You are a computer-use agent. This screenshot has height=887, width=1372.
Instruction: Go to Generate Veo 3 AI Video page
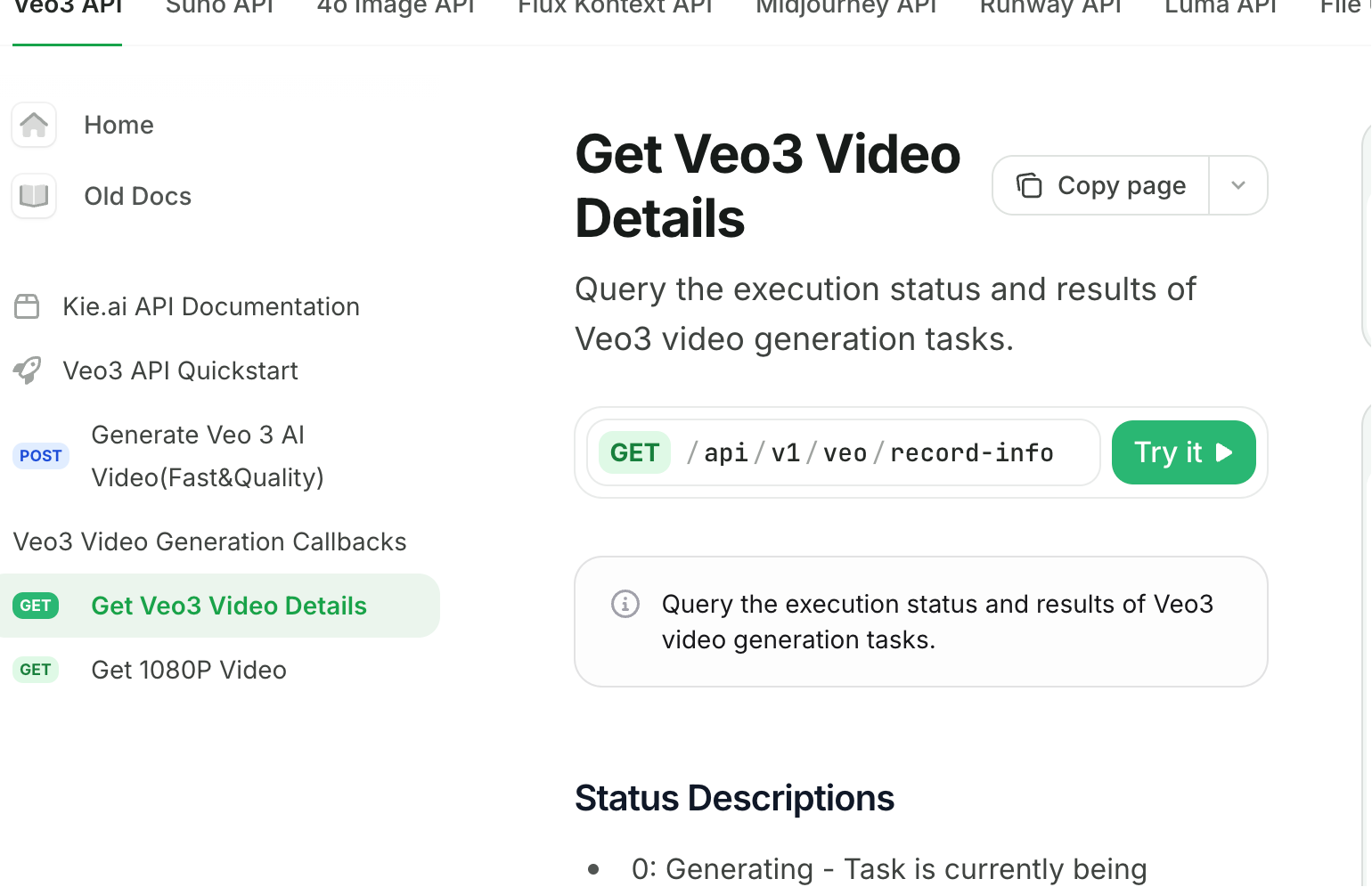coord(208,456)
